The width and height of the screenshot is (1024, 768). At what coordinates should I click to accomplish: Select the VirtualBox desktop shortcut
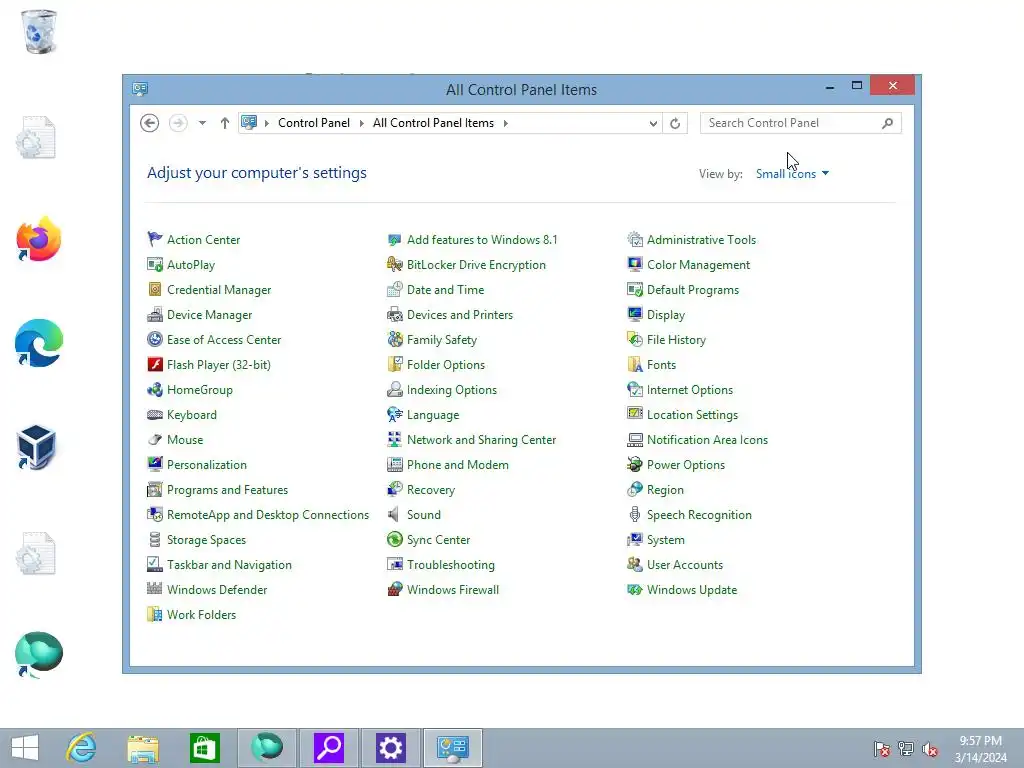[37, 447]
